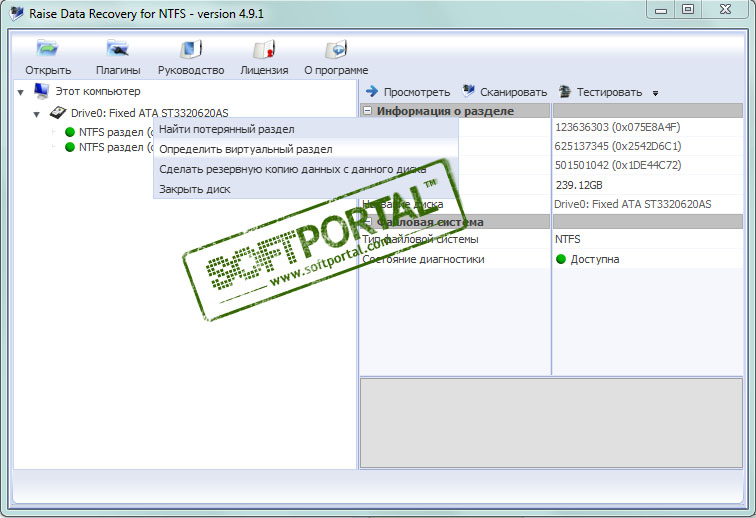The height and width of the screenshot is (518, 756).
Task: Choose Определить виртуальный раздел menu entry
Action: [x=306, y=149]
